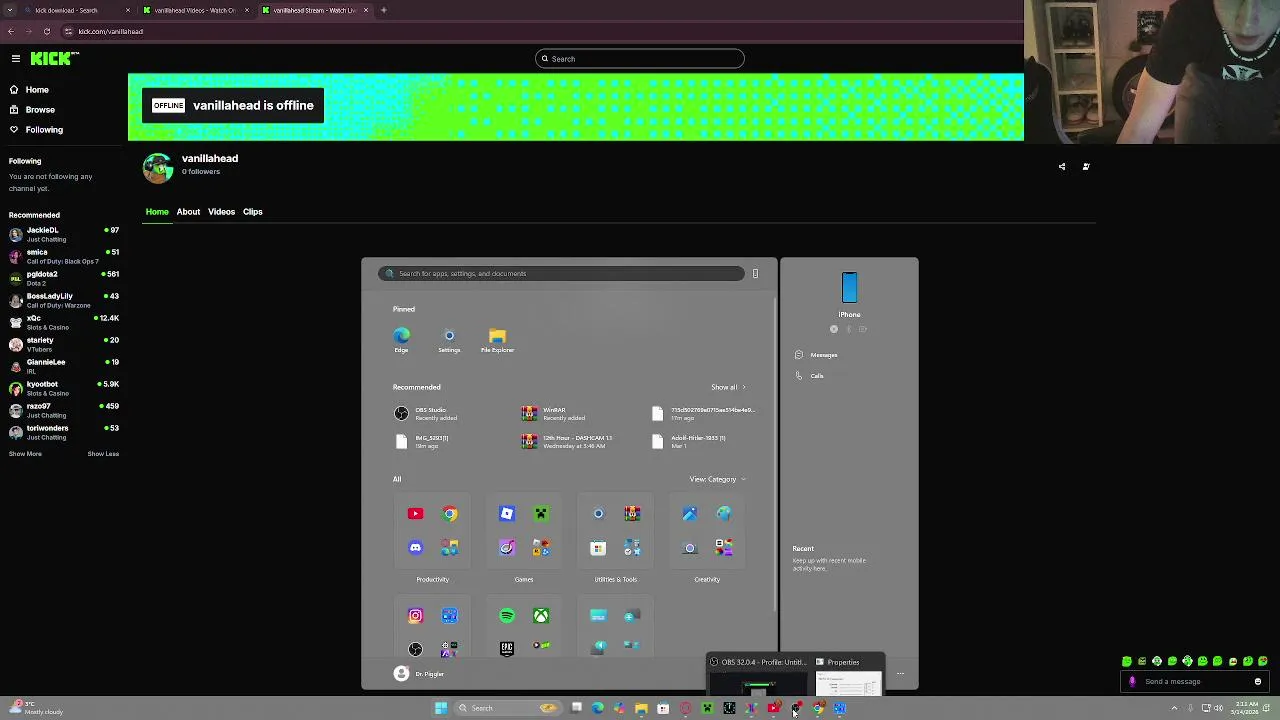The width and height of the screenshot is (1280, 720).
Task: Open File Explorer from the taskbar
Action: 641,708
